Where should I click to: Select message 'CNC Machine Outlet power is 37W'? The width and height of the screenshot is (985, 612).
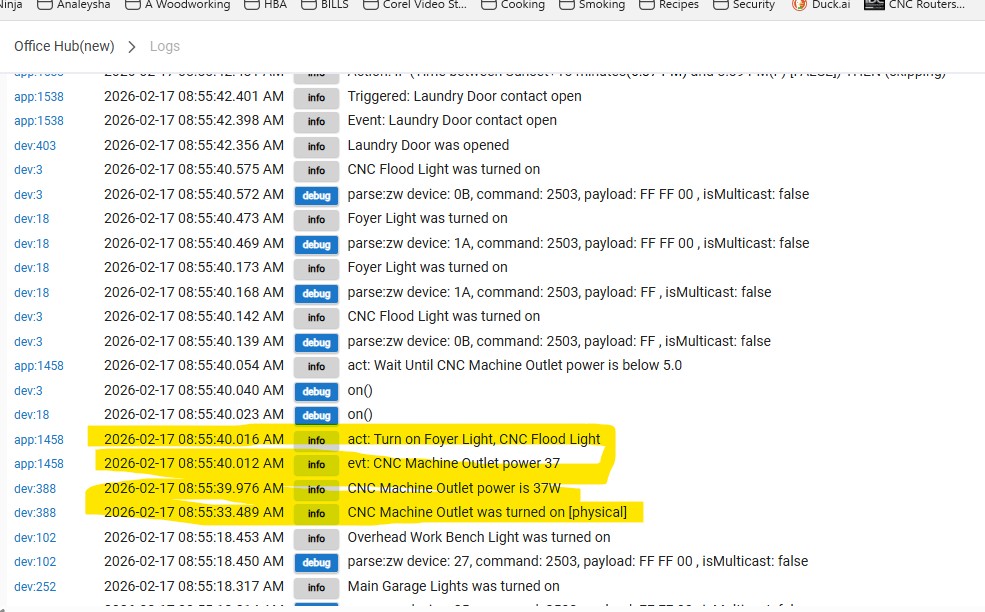coord(454,488)
